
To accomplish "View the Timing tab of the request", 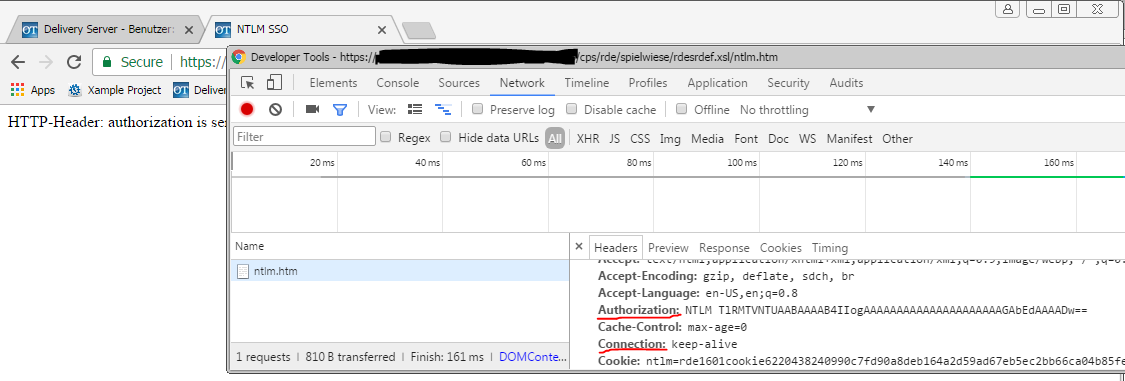I will [x=829, y=248].
